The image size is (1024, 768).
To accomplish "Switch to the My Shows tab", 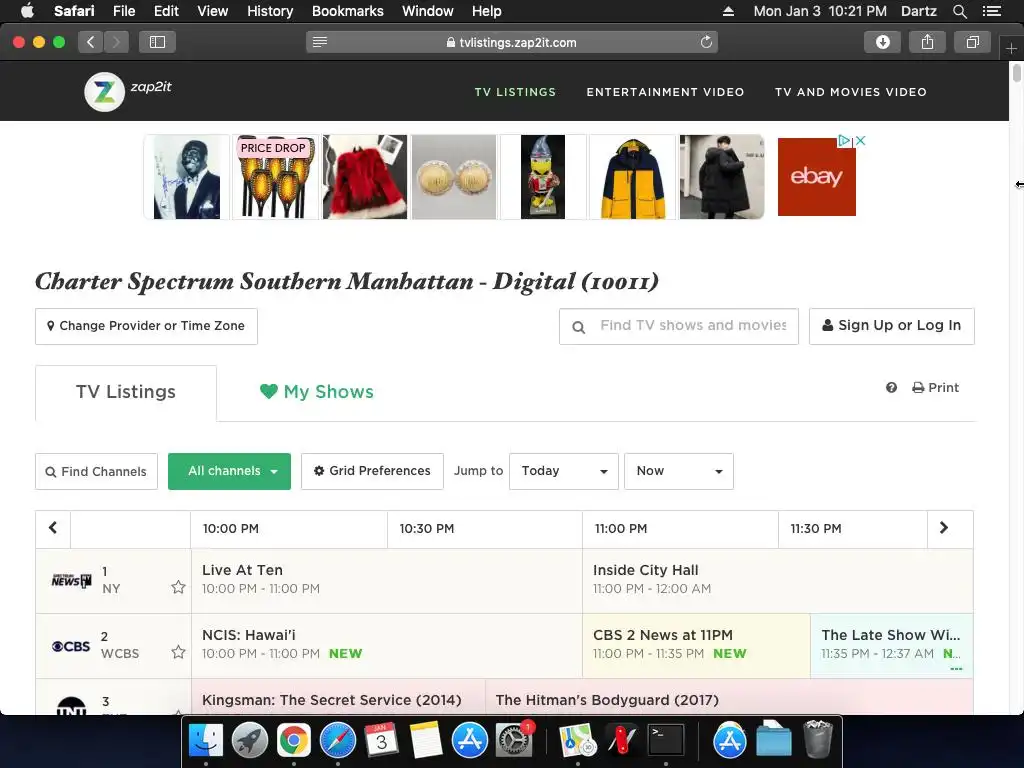I will 317,392.
